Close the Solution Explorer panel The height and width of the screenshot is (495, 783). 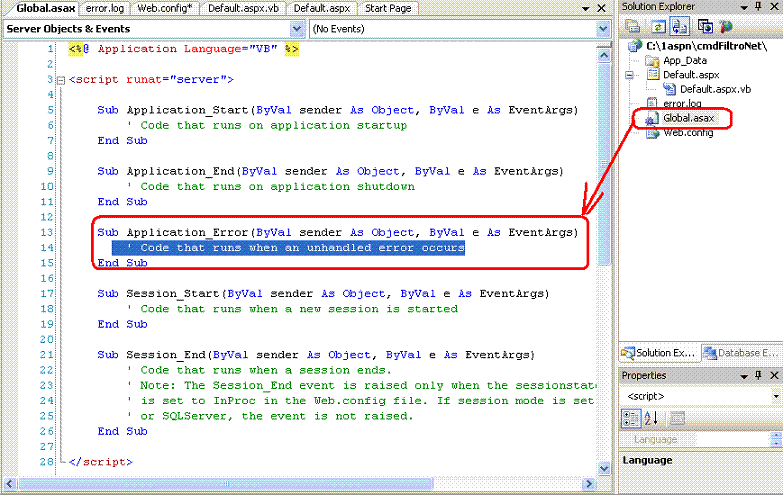pos(774,6)
